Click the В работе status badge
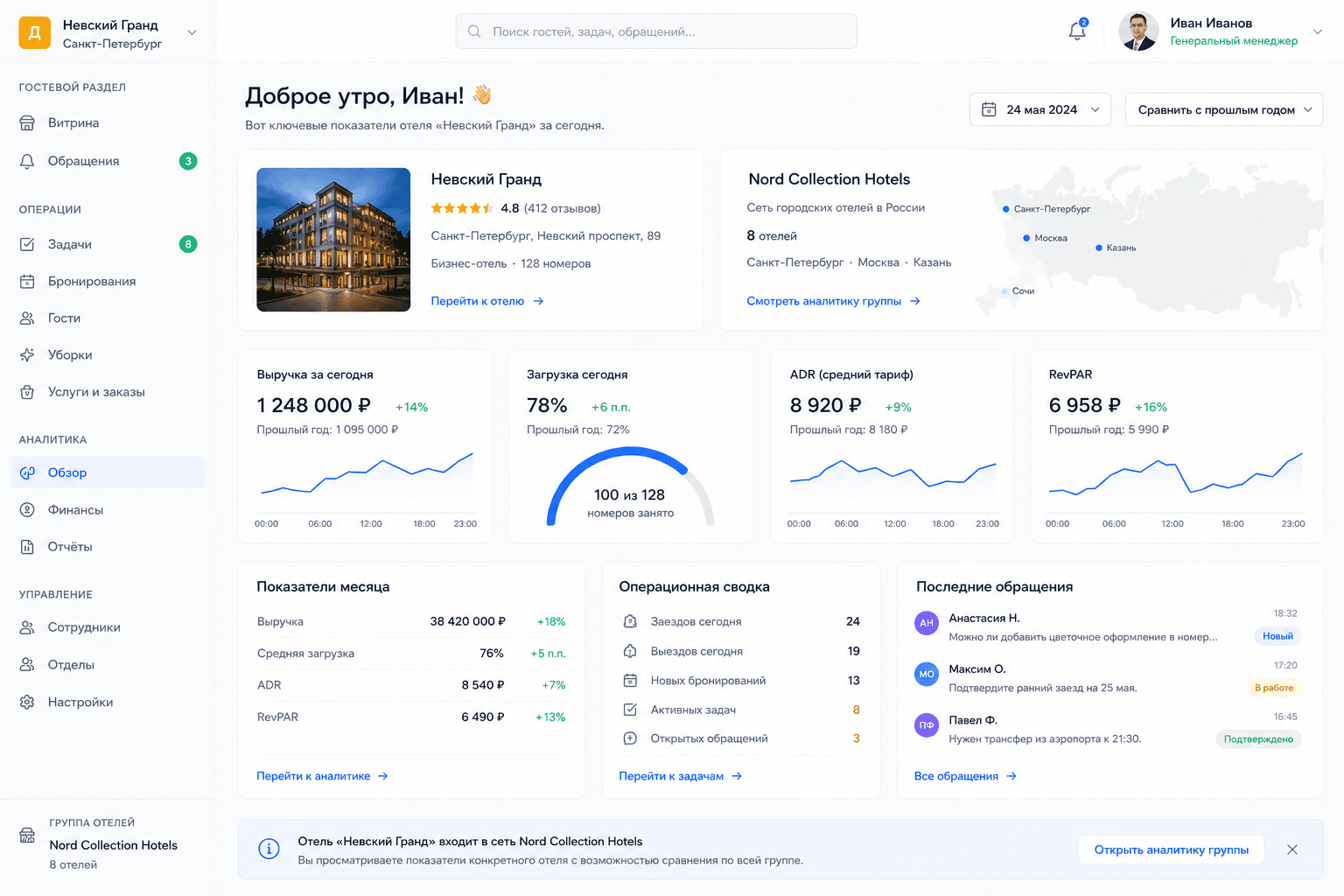1344x896 pixels. pyautogui.click(x=1274, y=688)
